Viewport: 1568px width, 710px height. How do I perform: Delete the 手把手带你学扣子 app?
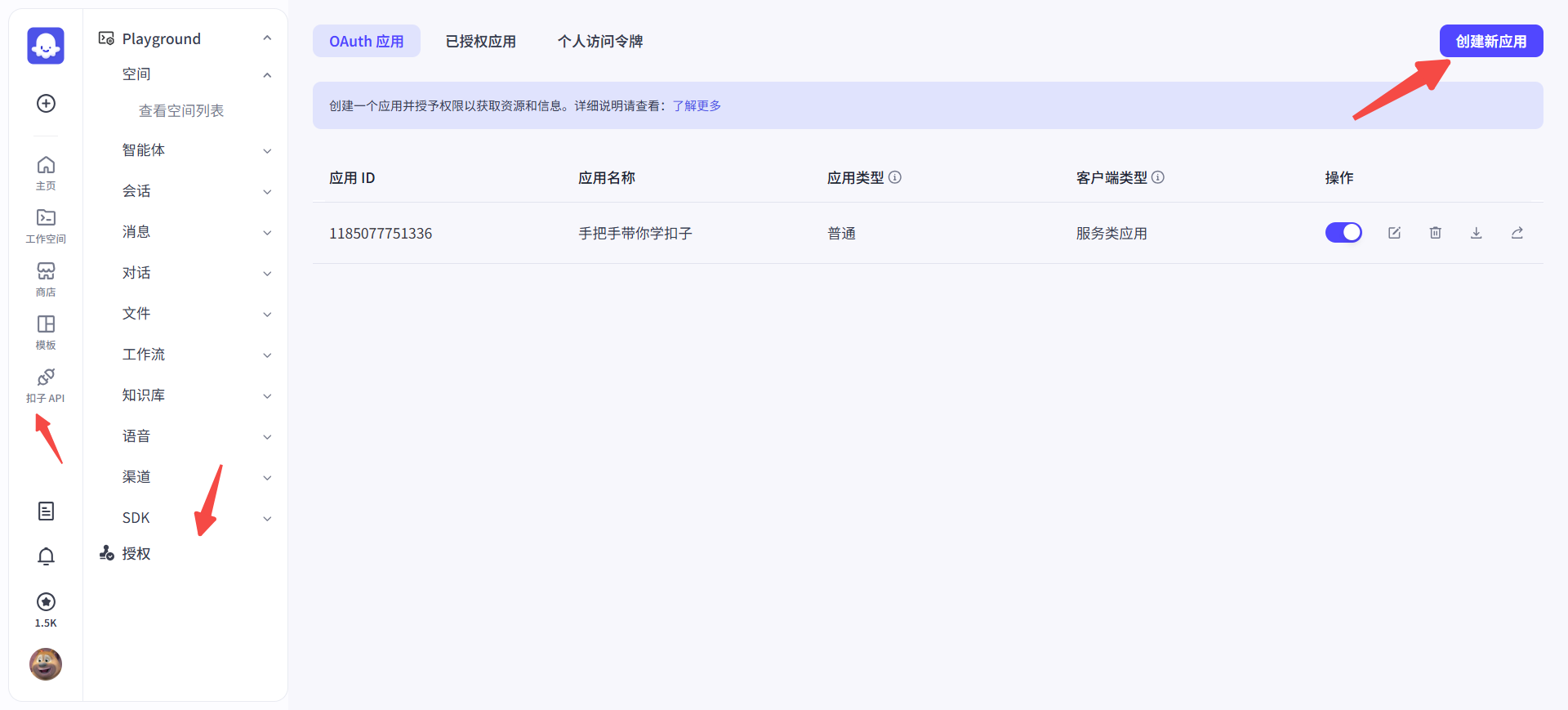pyautogui.click(x=1436, y=233)
